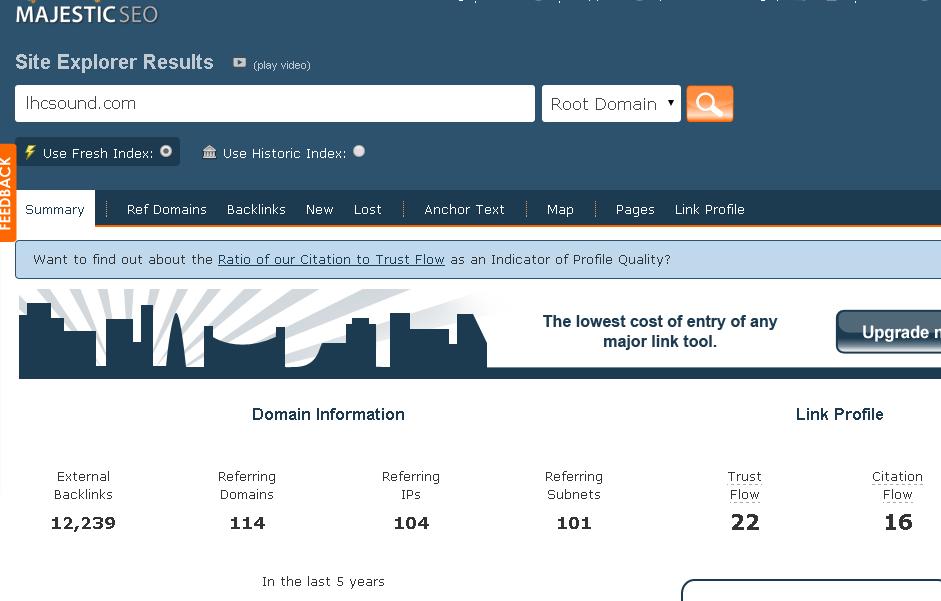Click the Upgrade button in banner
941x601 pixels.
click(889, 331)
